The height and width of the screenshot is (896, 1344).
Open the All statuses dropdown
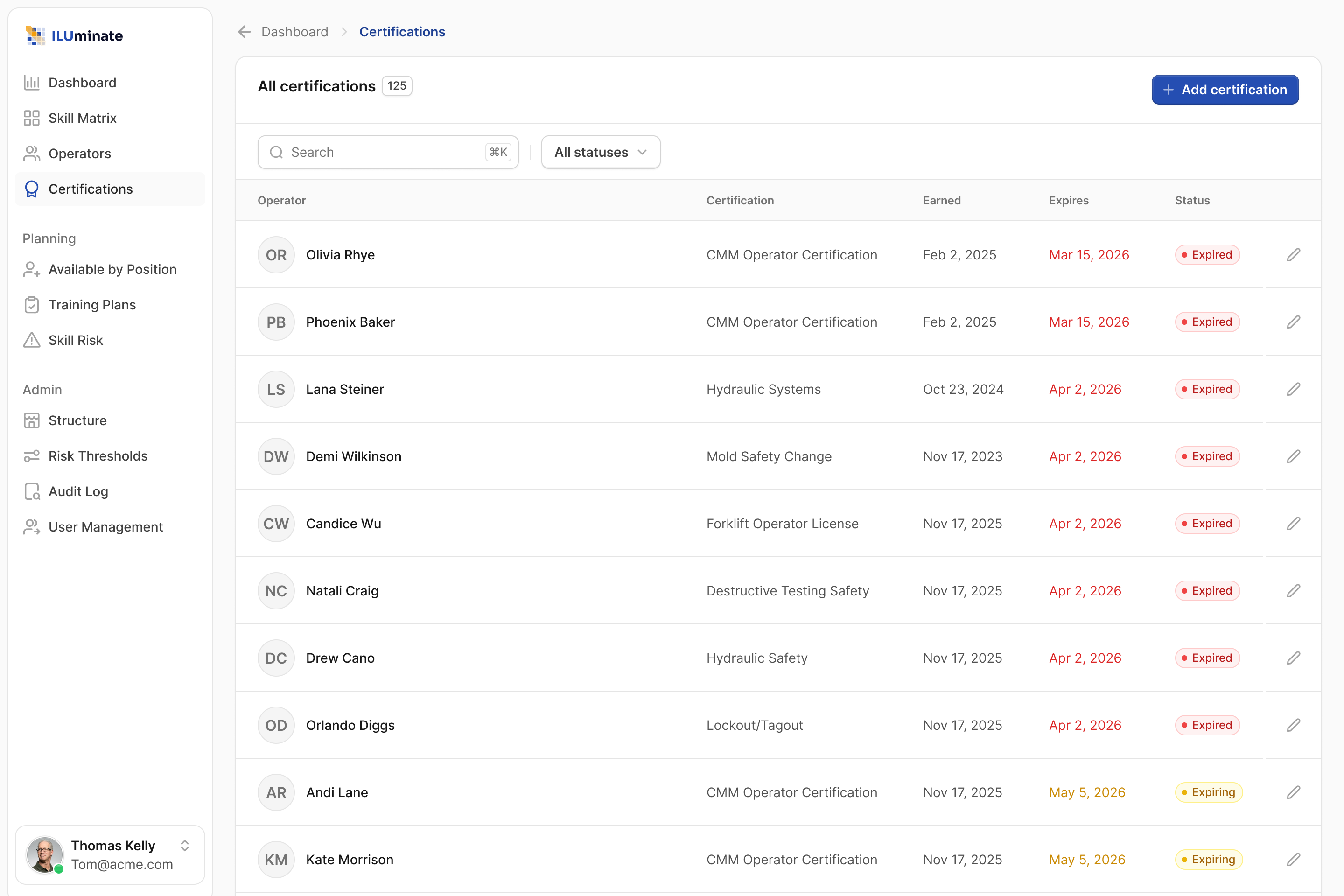[x=601, y=153]
